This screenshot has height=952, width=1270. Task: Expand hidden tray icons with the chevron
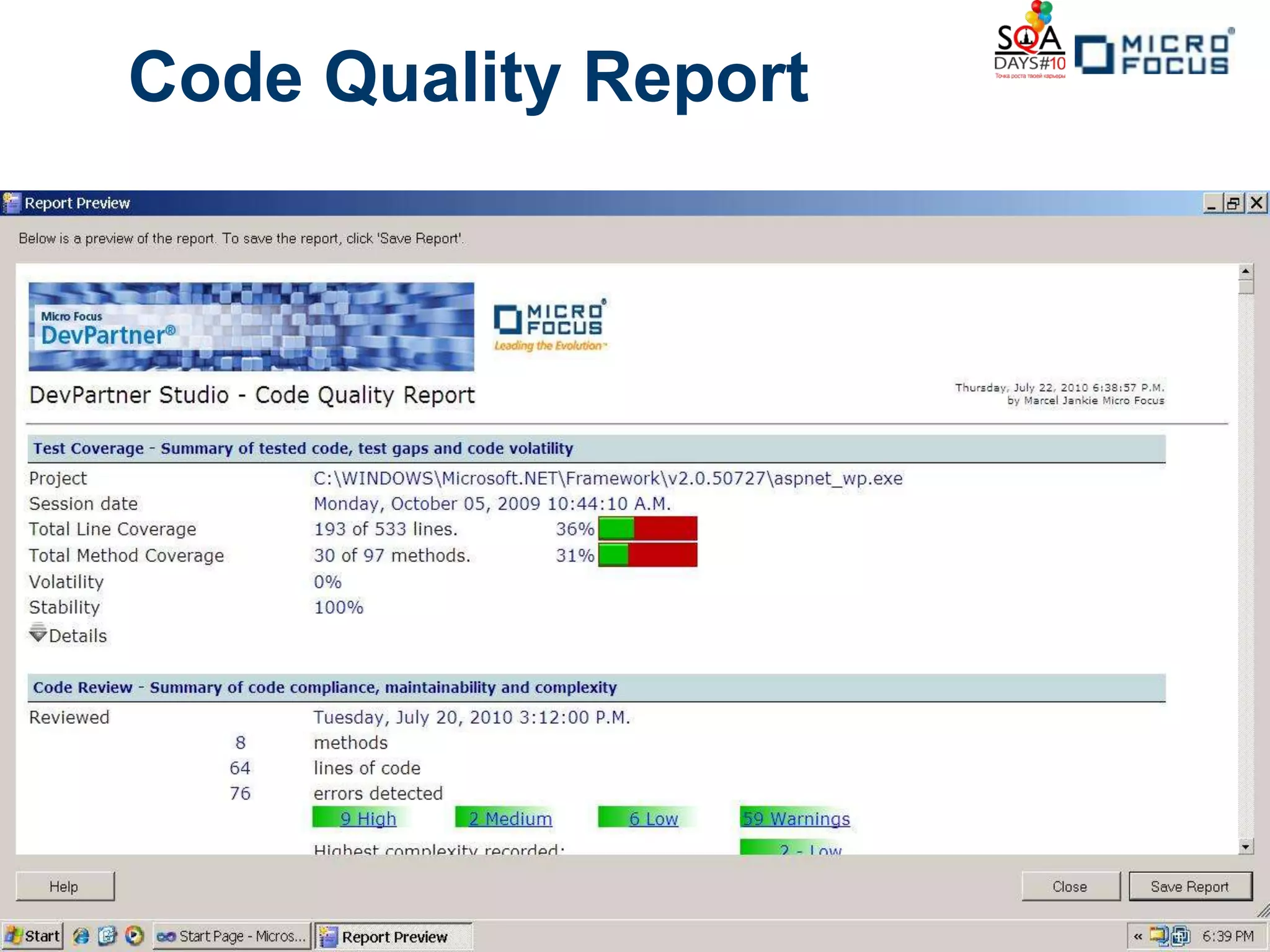(1138, 936)
